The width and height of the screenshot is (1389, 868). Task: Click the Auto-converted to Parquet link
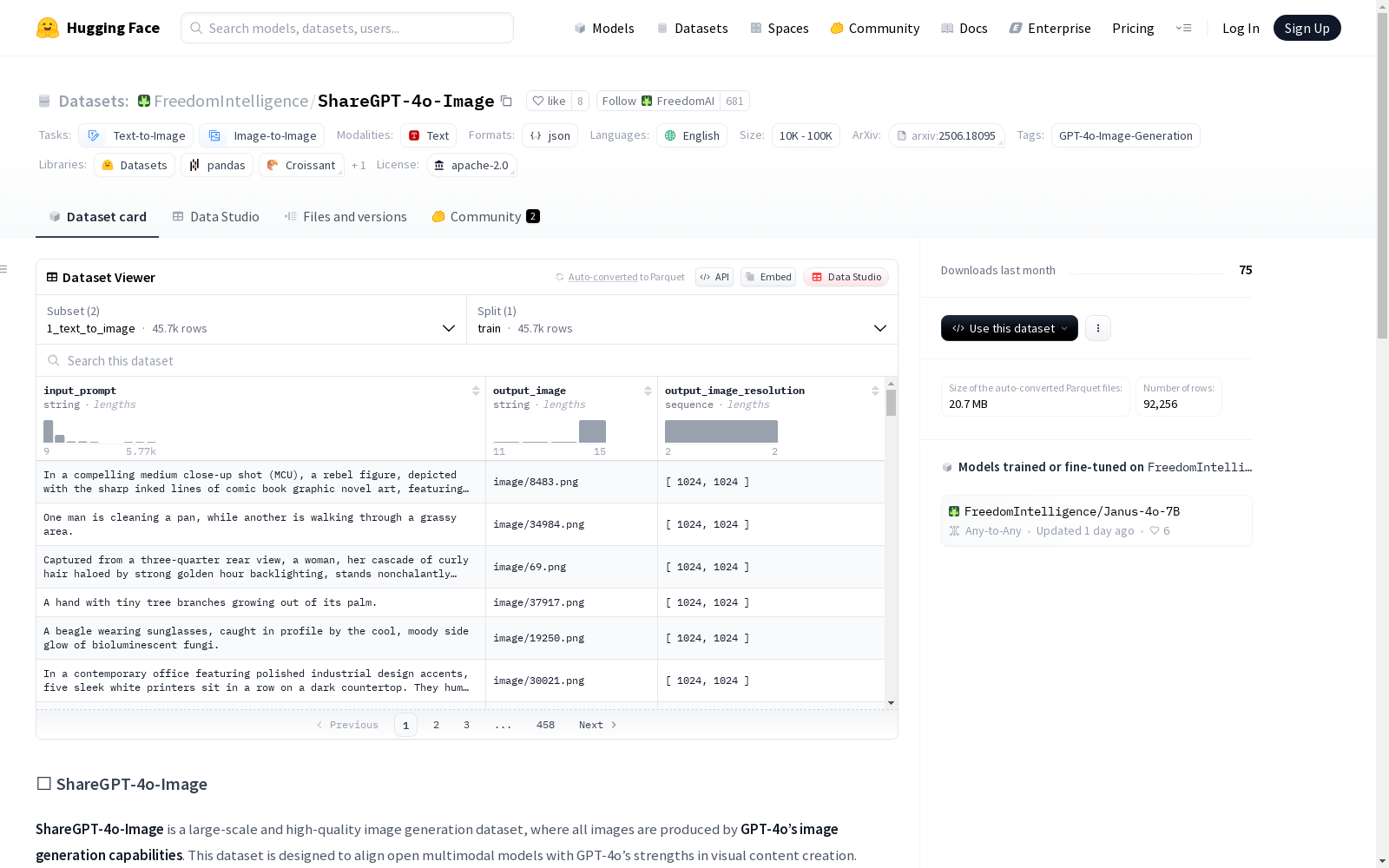point(626,277)
